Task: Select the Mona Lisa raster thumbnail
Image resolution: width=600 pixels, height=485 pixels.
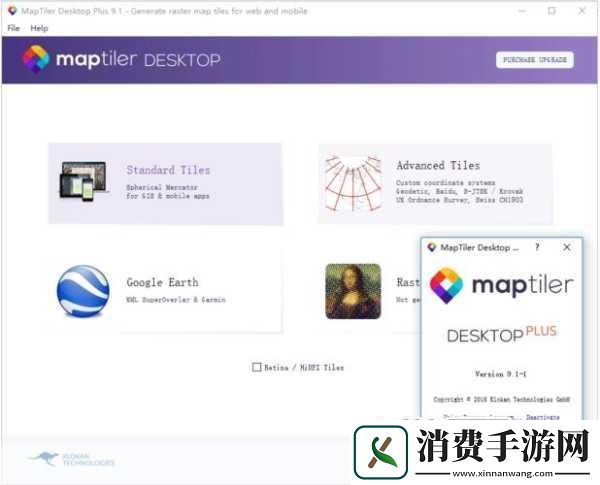Action: tap(353, 291)
